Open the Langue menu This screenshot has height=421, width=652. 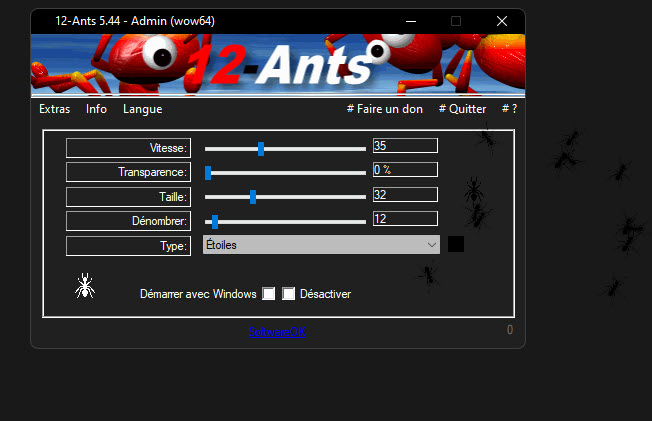142,109
